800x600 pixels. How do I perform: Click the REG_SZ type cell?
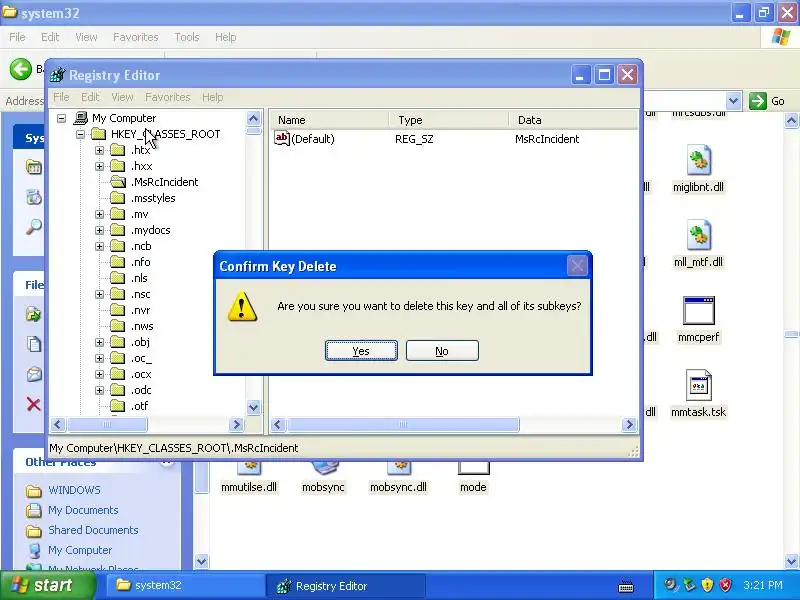click(414, 139)
